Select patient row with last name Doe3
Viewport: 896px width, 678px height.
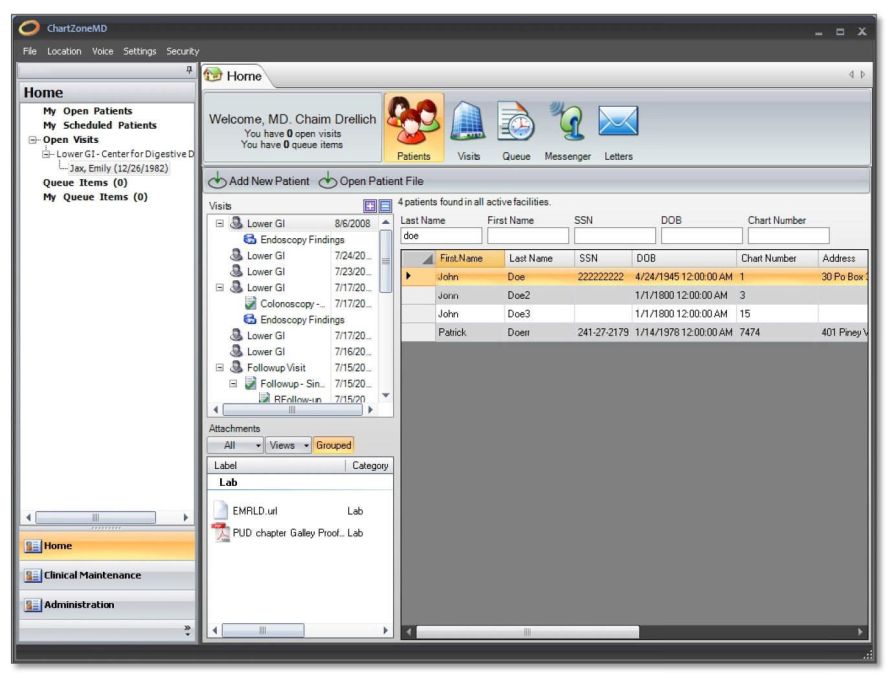tap(634, 314)
